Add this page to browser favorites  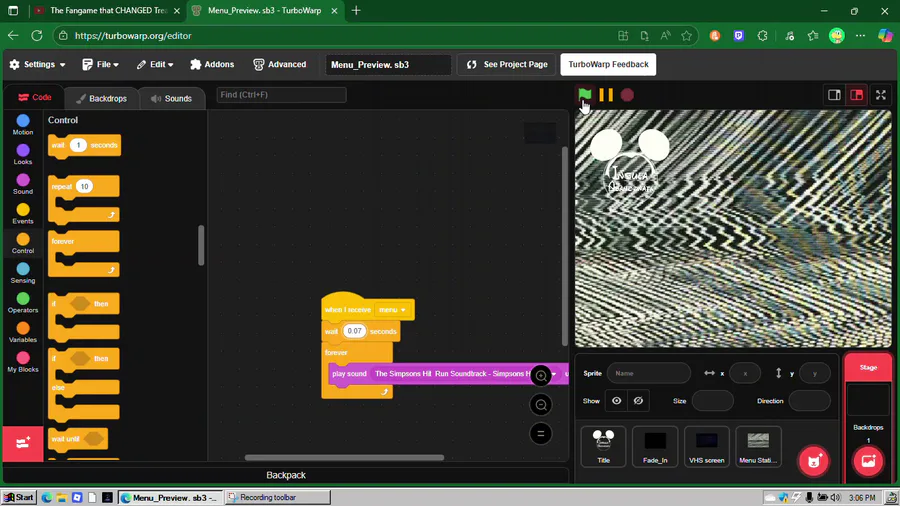pyautogui.click(x=686, y=36)
